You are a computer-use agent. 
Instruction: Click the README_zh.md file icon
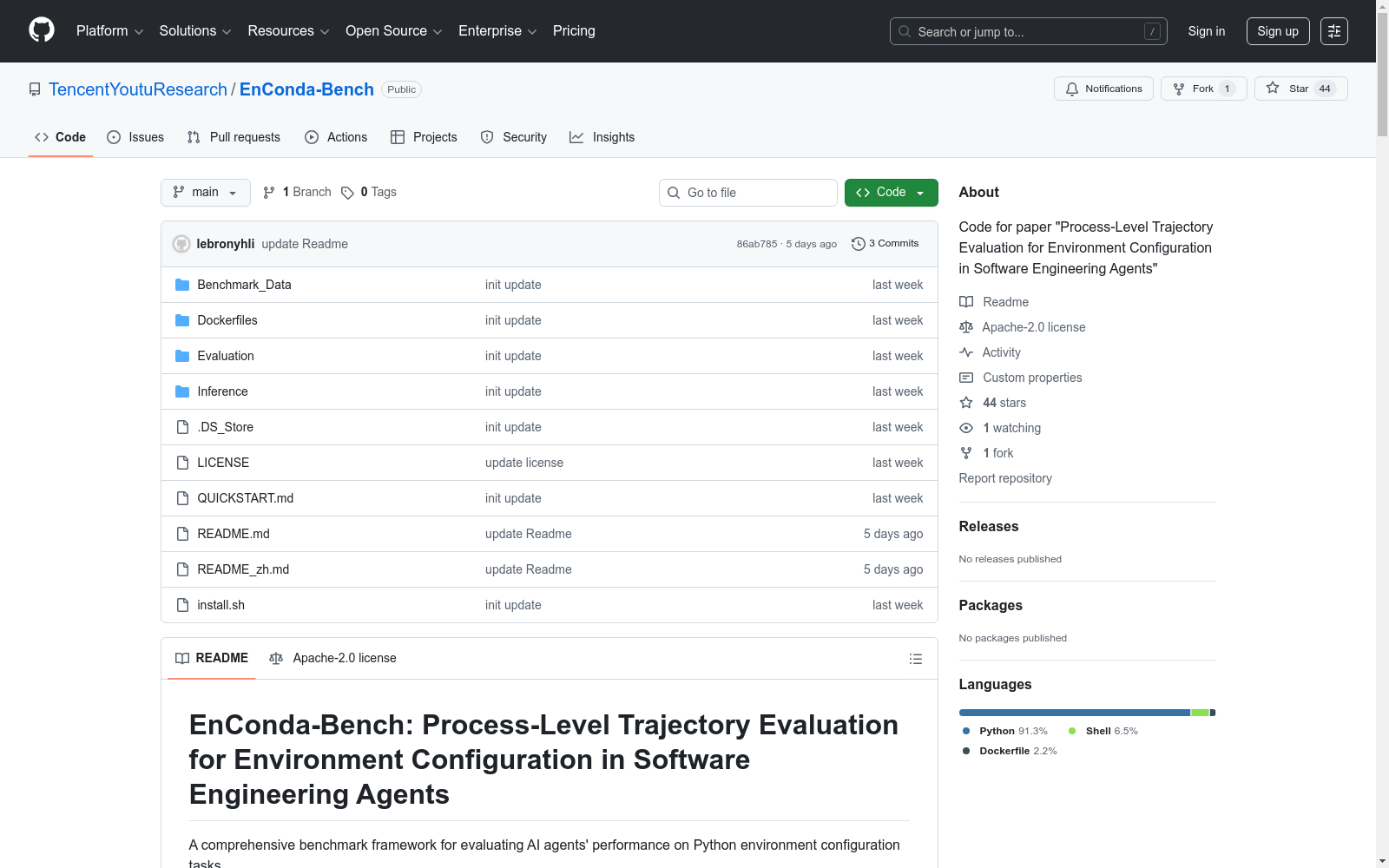(x=182, y=569)
